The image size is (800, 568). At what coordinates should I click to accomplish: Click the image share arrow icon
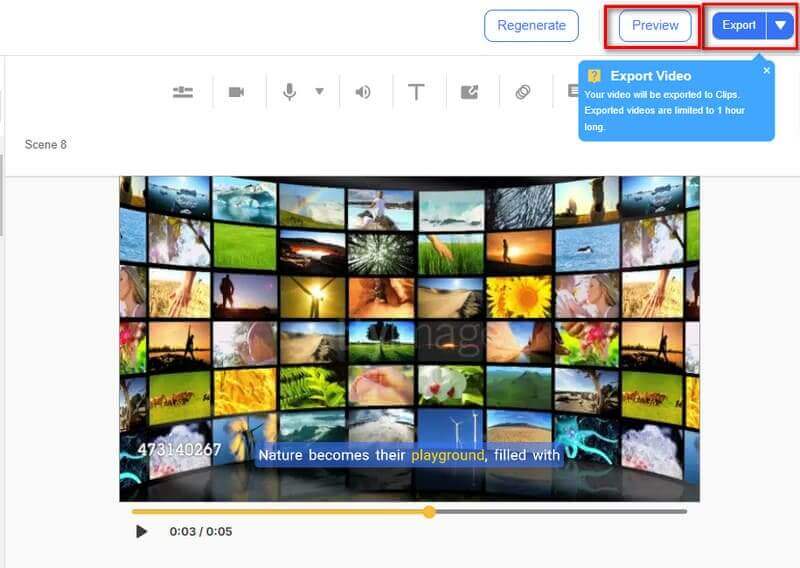coord(470,92)
